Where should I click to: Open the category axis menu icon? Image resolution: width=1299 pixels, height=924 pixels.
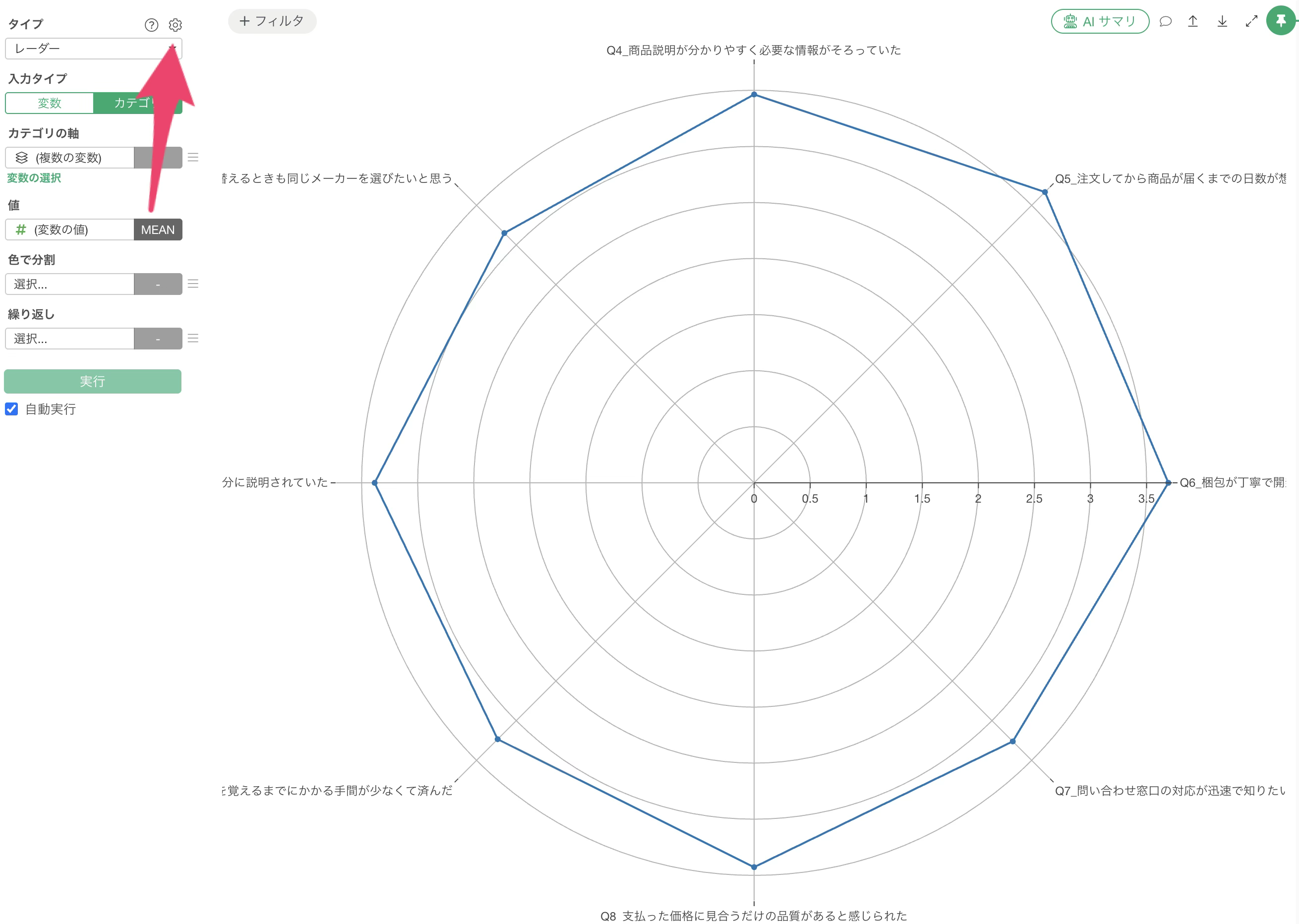point(193,157)
